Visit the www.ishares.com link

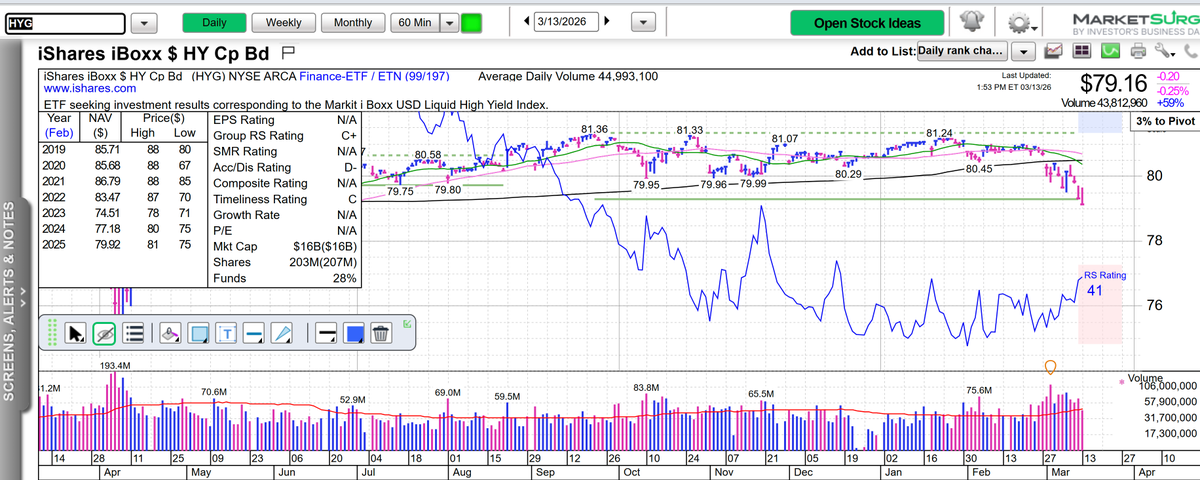pos(90,89)
